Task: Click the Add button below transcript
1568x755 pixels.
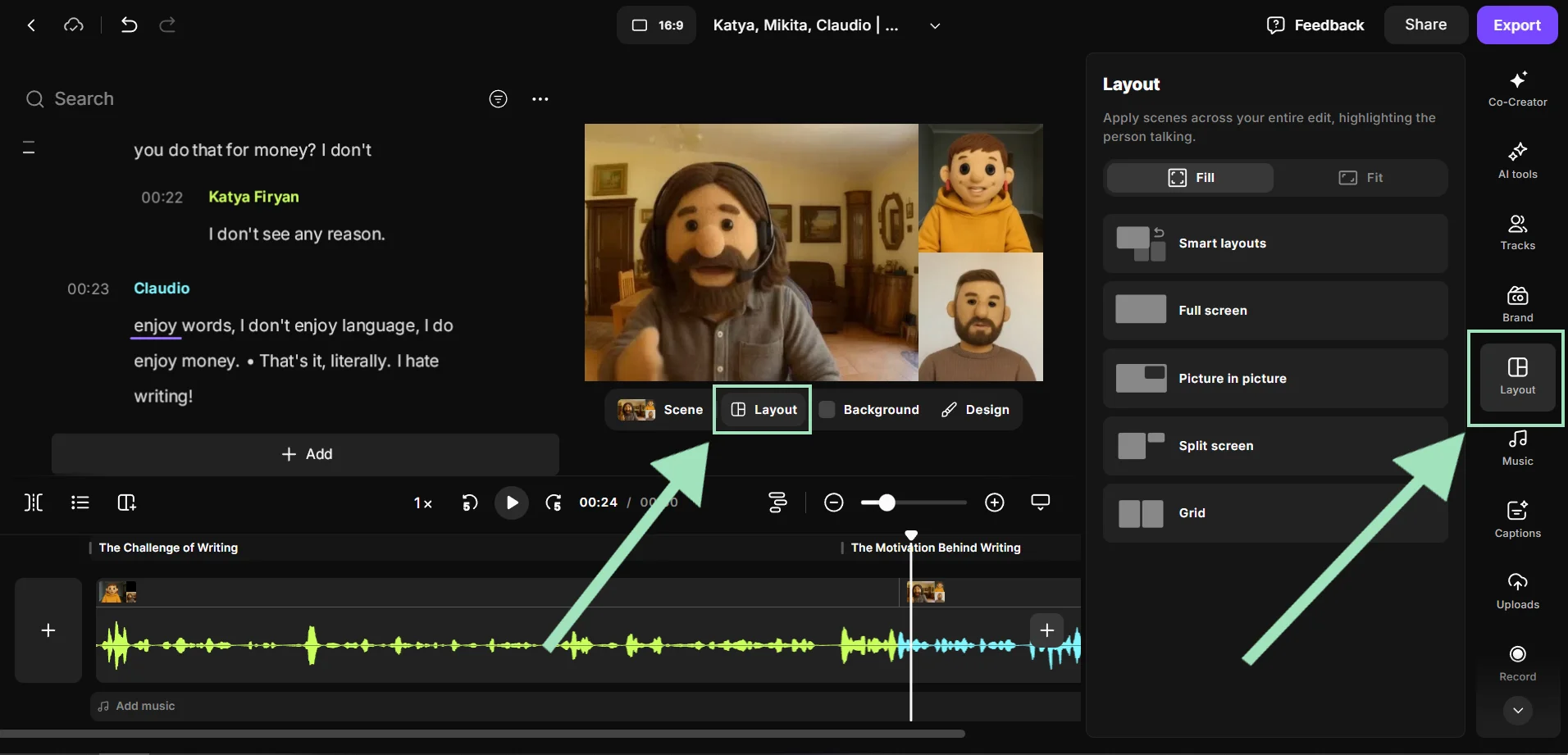Action: coord(305,454)
